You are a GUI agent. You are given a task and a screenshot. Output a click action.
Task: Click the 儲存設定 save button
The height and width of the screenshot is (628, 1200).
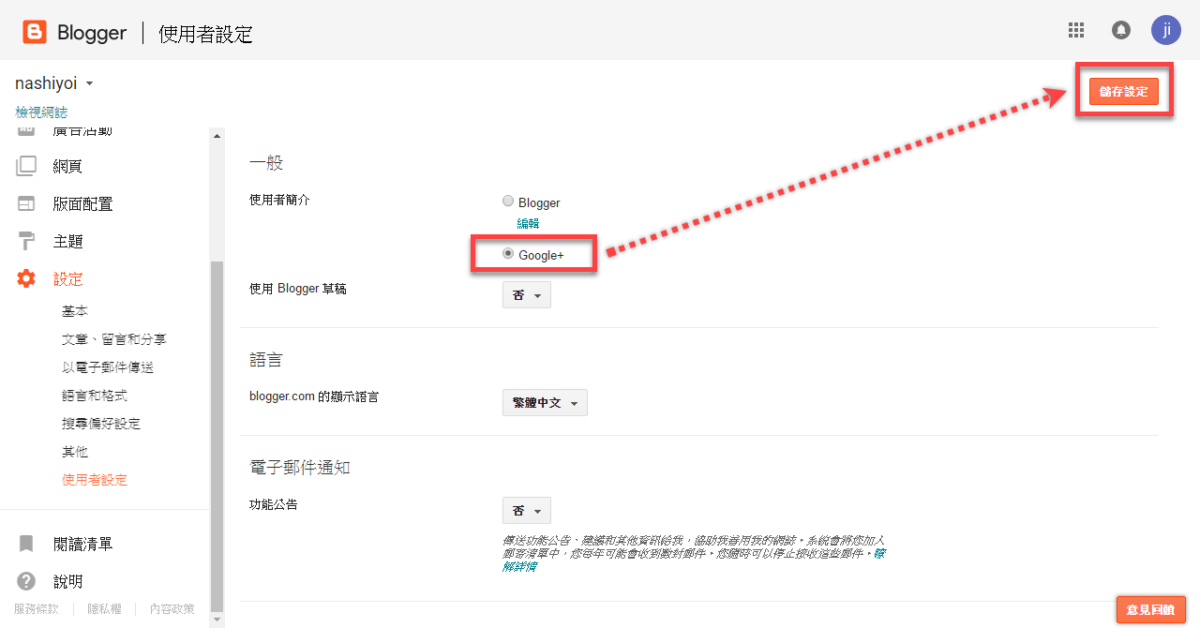pos(1124,91)
